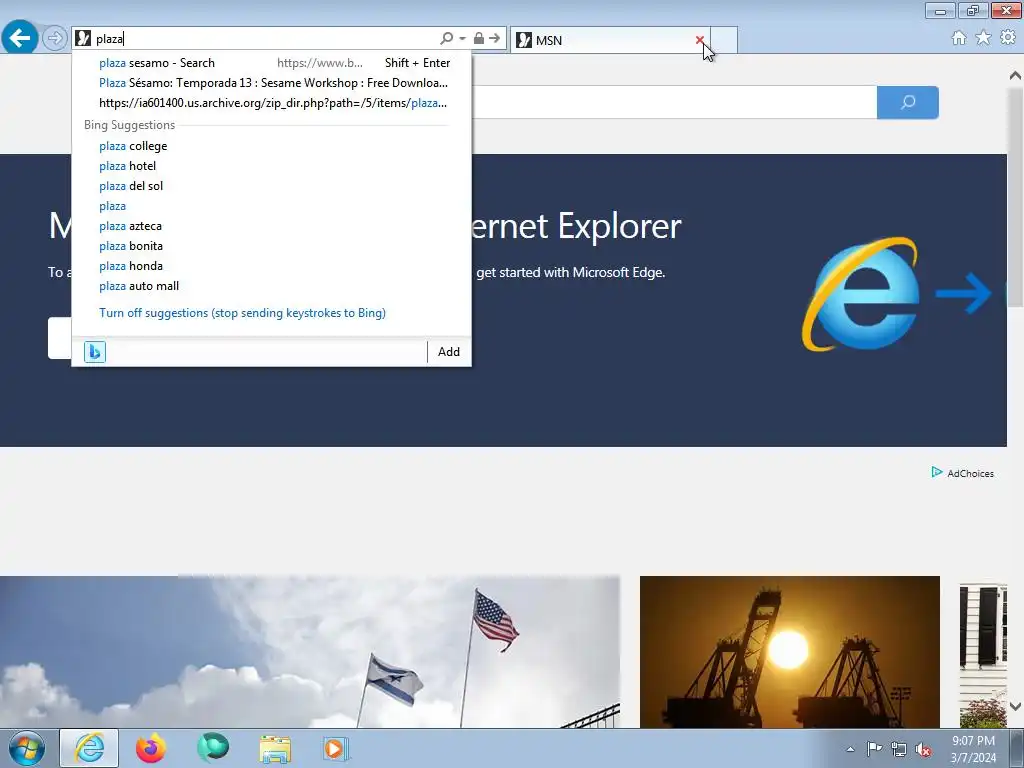Screen dimensions: 1024x768
Task: Click the Show desktop strip
Action: 1017,749
